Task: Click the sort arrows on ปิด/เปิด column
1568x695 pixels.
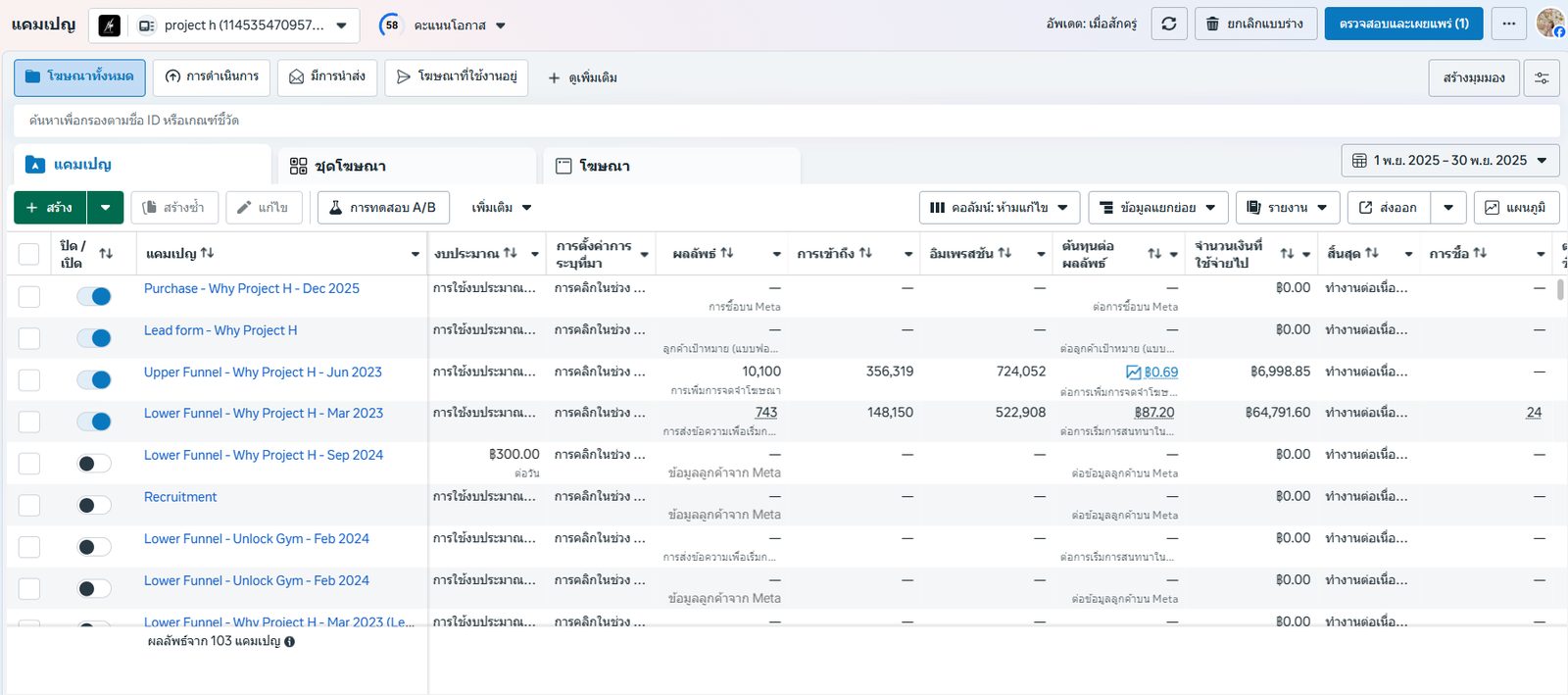Action: pos(106,254)
